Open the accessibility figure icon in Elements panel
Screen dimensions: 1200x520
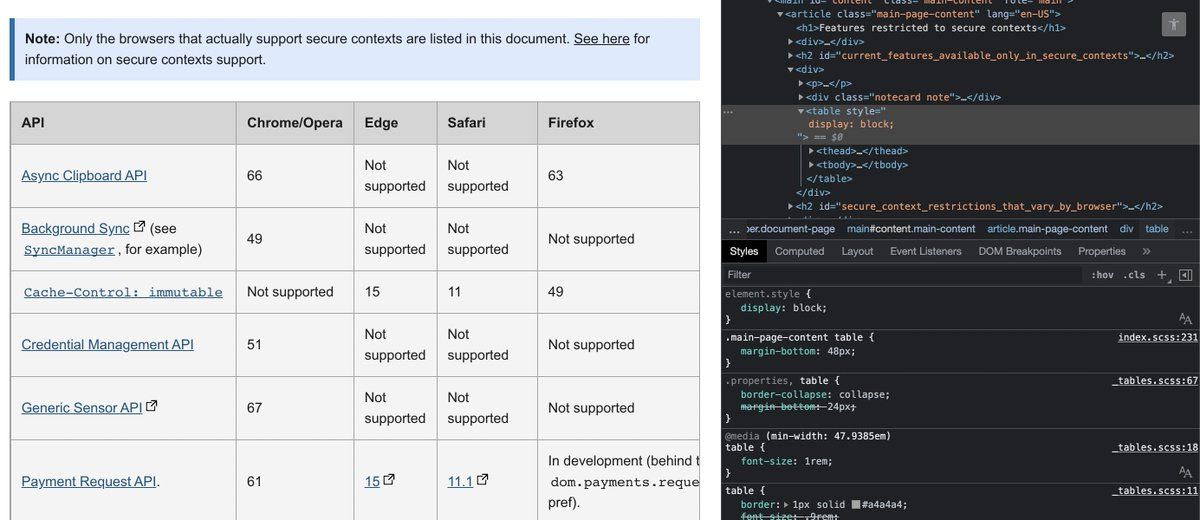[x=1173, y=25]
